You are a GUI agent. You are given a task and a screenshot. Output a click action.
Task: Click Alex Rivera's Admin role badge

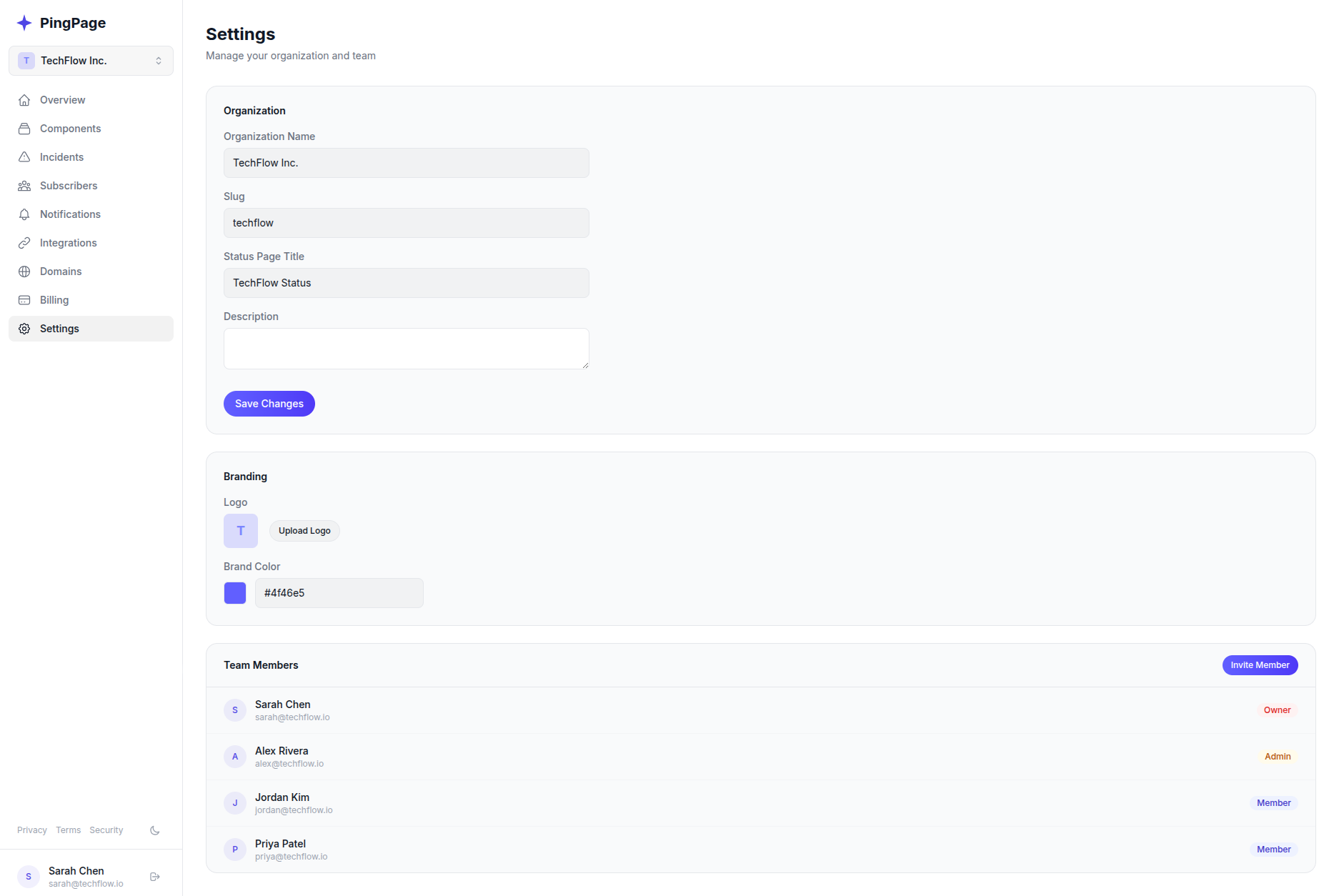coord(1278,757)
